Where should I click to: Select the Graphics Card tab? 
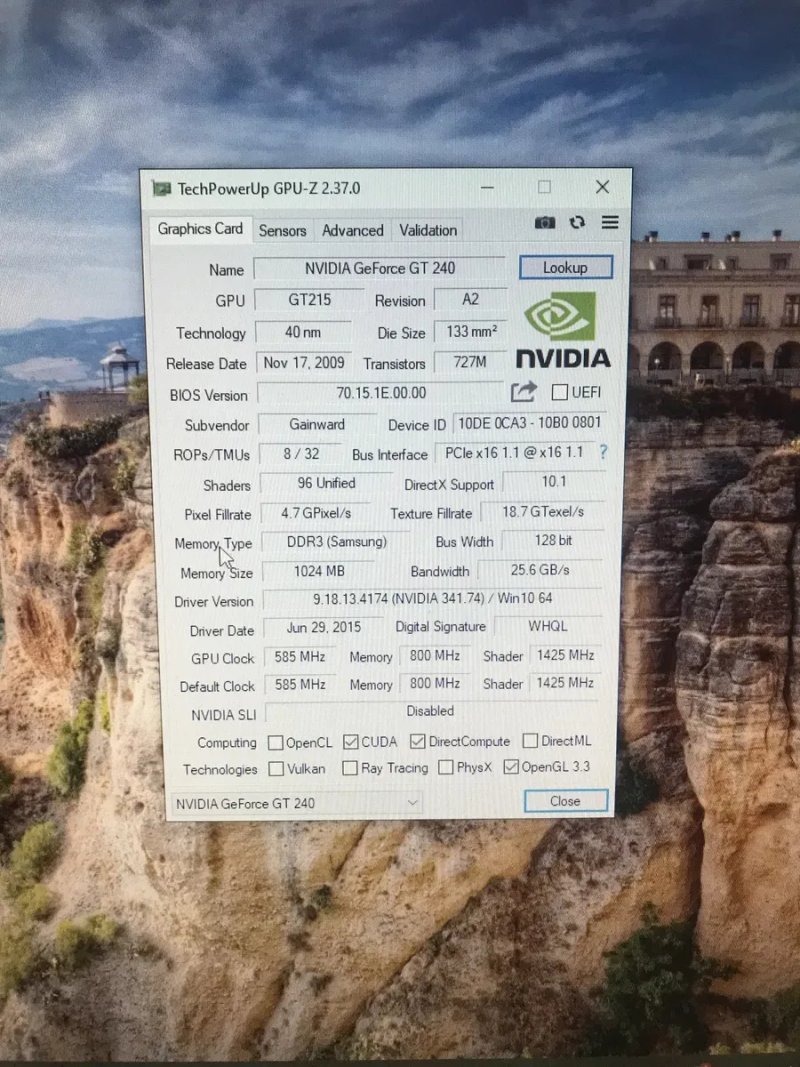[x=200, y=229]
